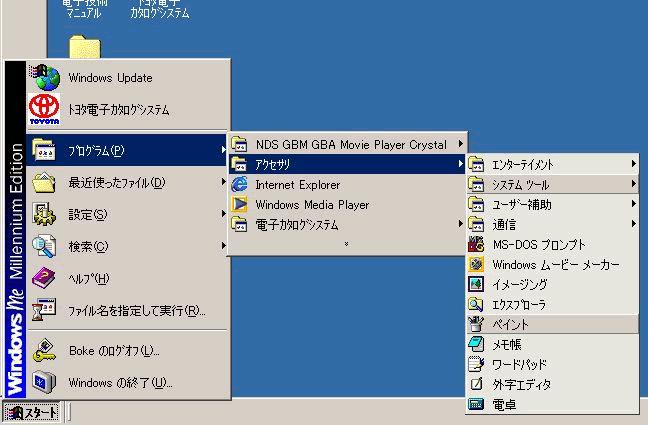Click the NDS GBM GBA Movie Player folder icon
The height and width of the screenshot is (425, 648).
pos(239,144)
